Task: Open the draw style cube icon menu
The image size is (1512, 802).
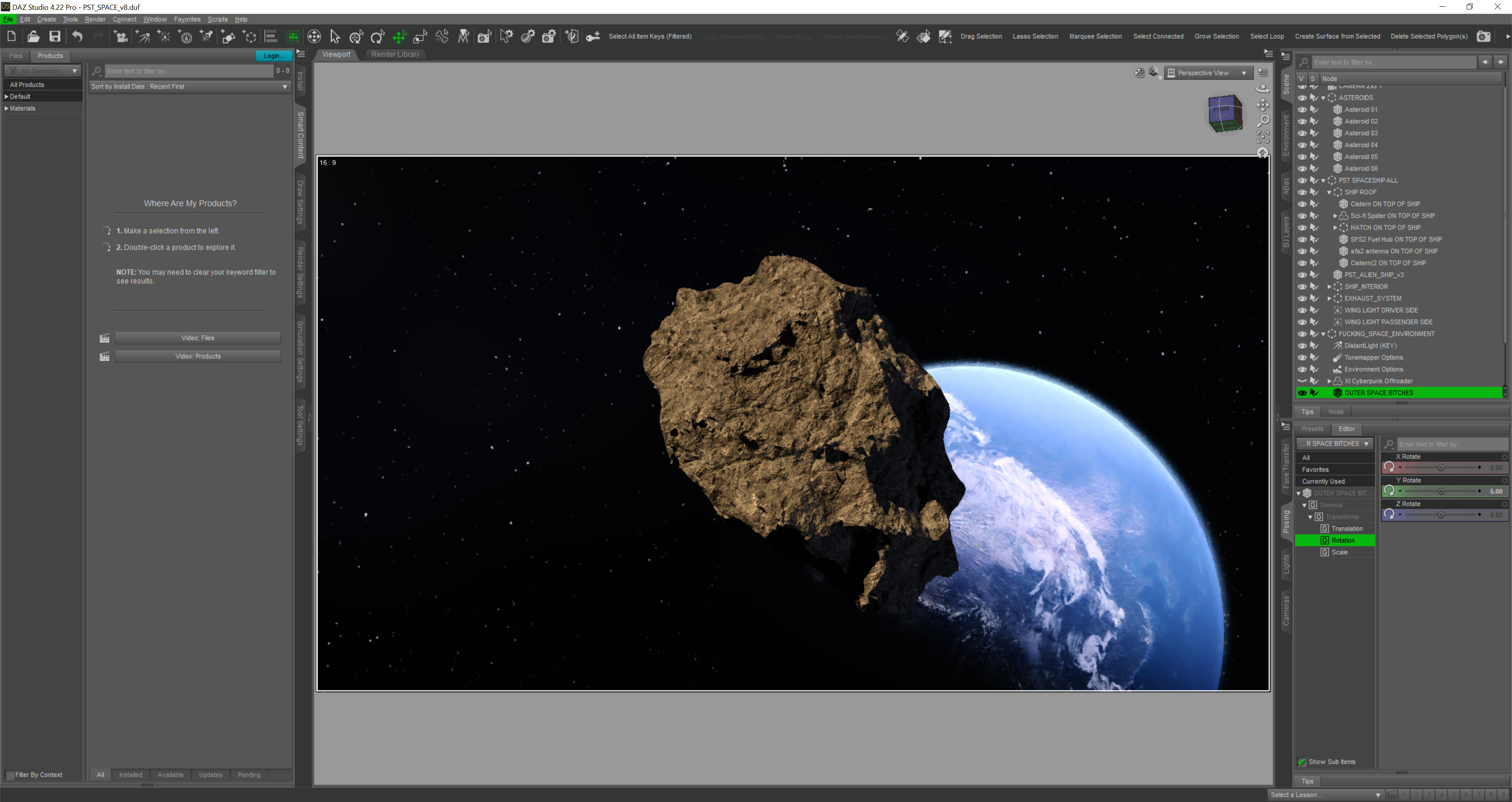Action: tap(1154, 73)
